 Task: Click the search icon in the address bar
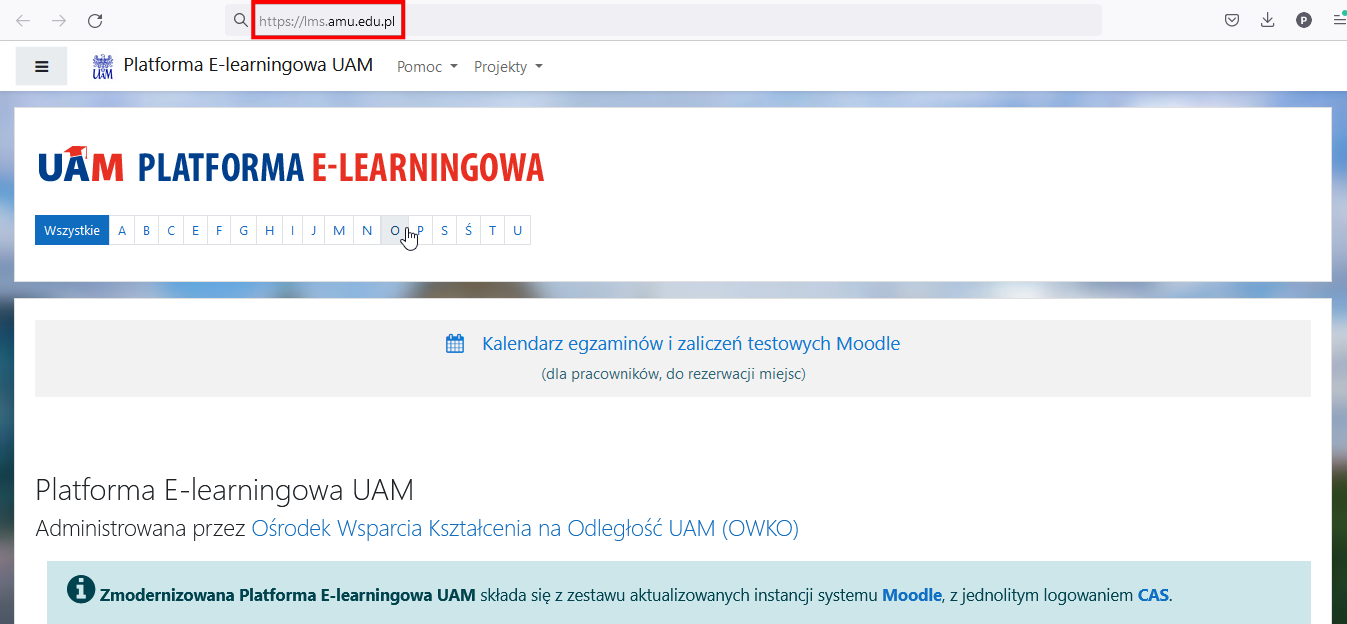click(x=240, y=19)
